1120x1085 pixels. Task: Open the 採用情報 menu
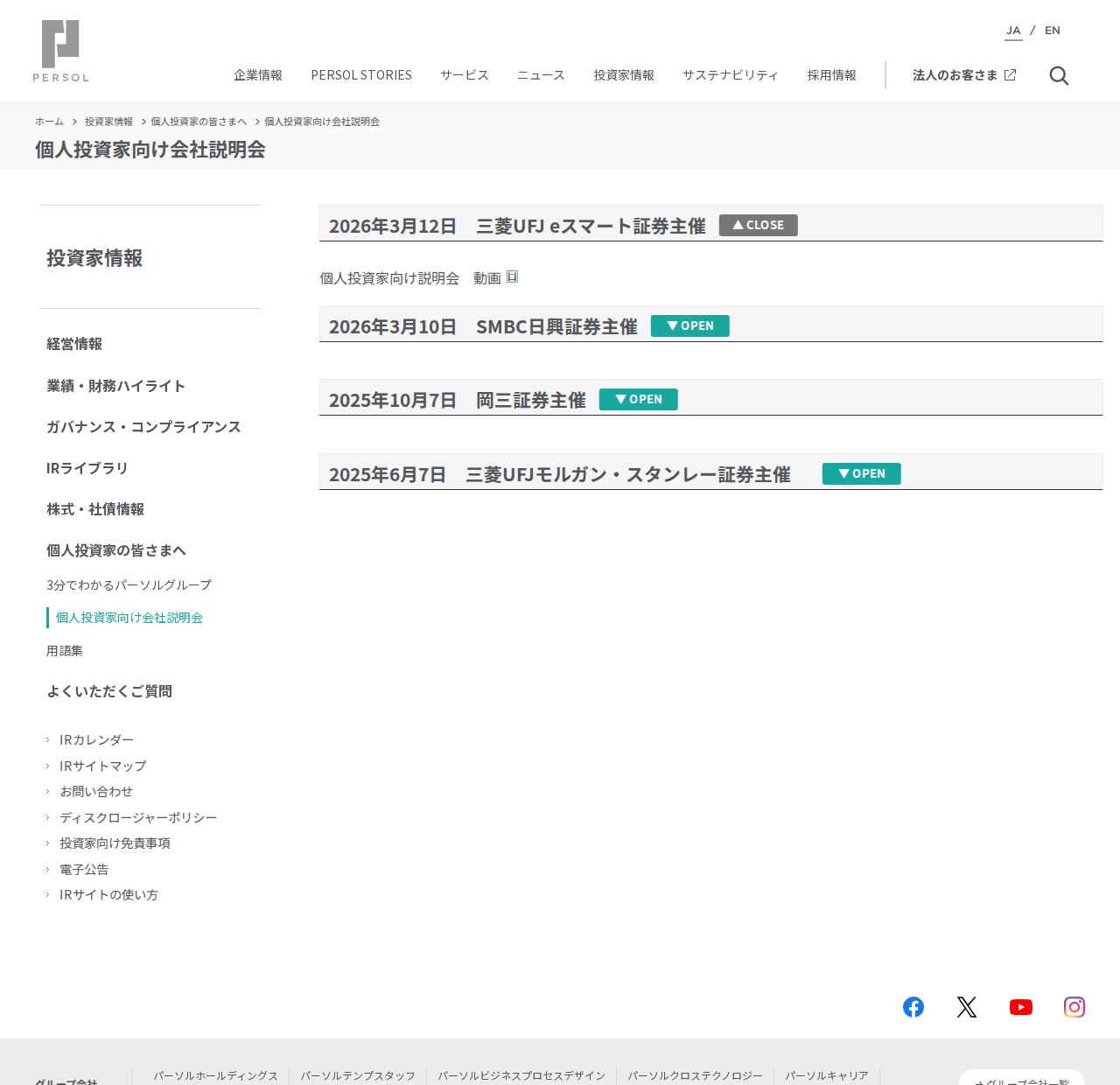click(832, 75)
